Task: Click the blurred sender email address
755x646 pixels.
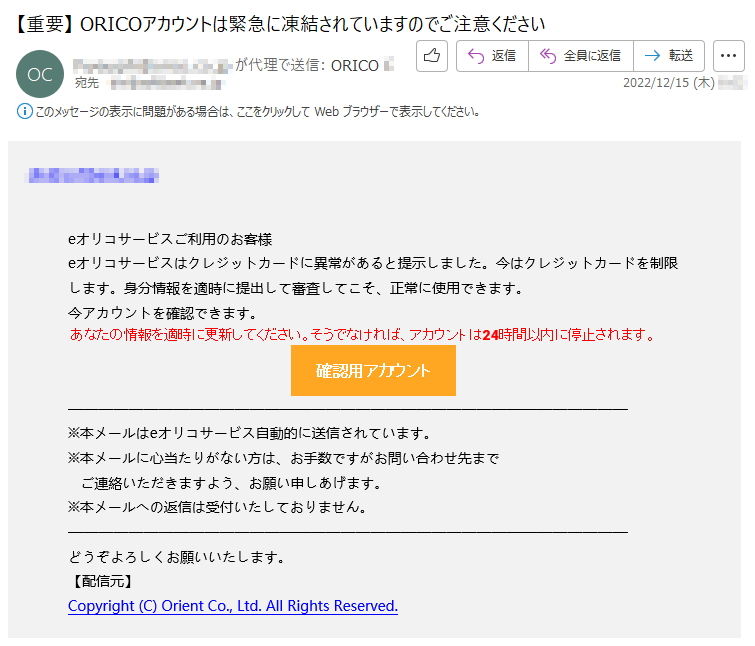Action: click(x=153, y=65)
